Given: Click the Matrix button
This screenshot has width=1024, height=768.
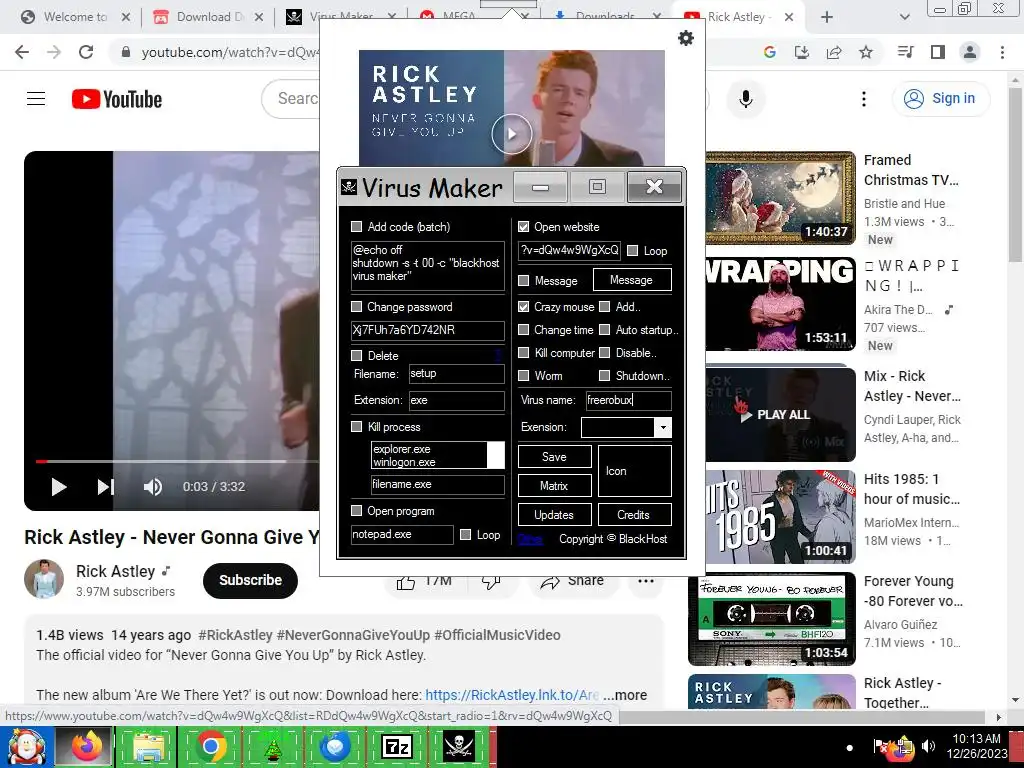Looking at the screenshot, I should 554,485.
